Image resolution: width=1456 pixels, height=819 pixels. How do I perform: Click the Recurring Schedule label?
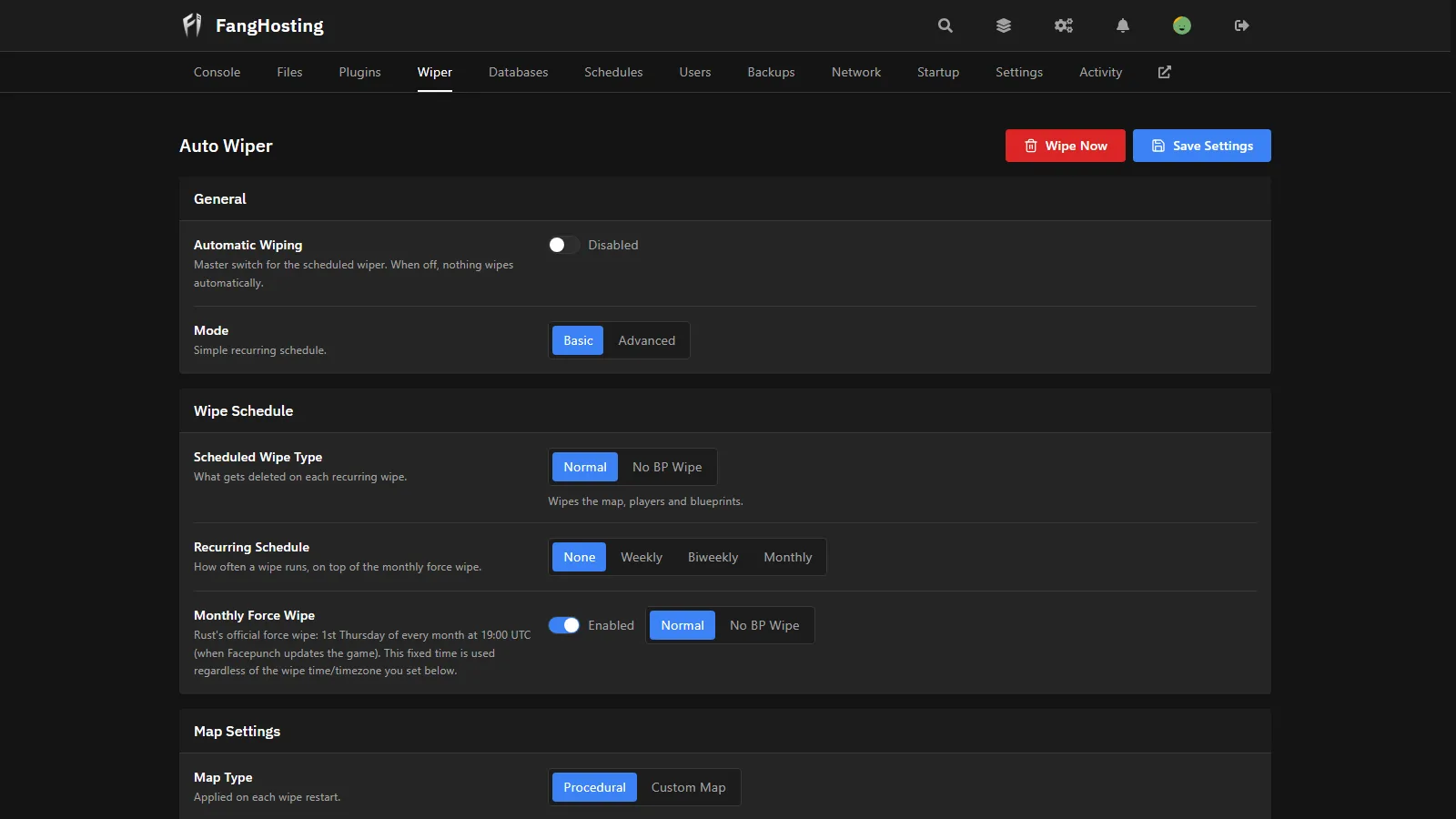click(x=251, y=547)
